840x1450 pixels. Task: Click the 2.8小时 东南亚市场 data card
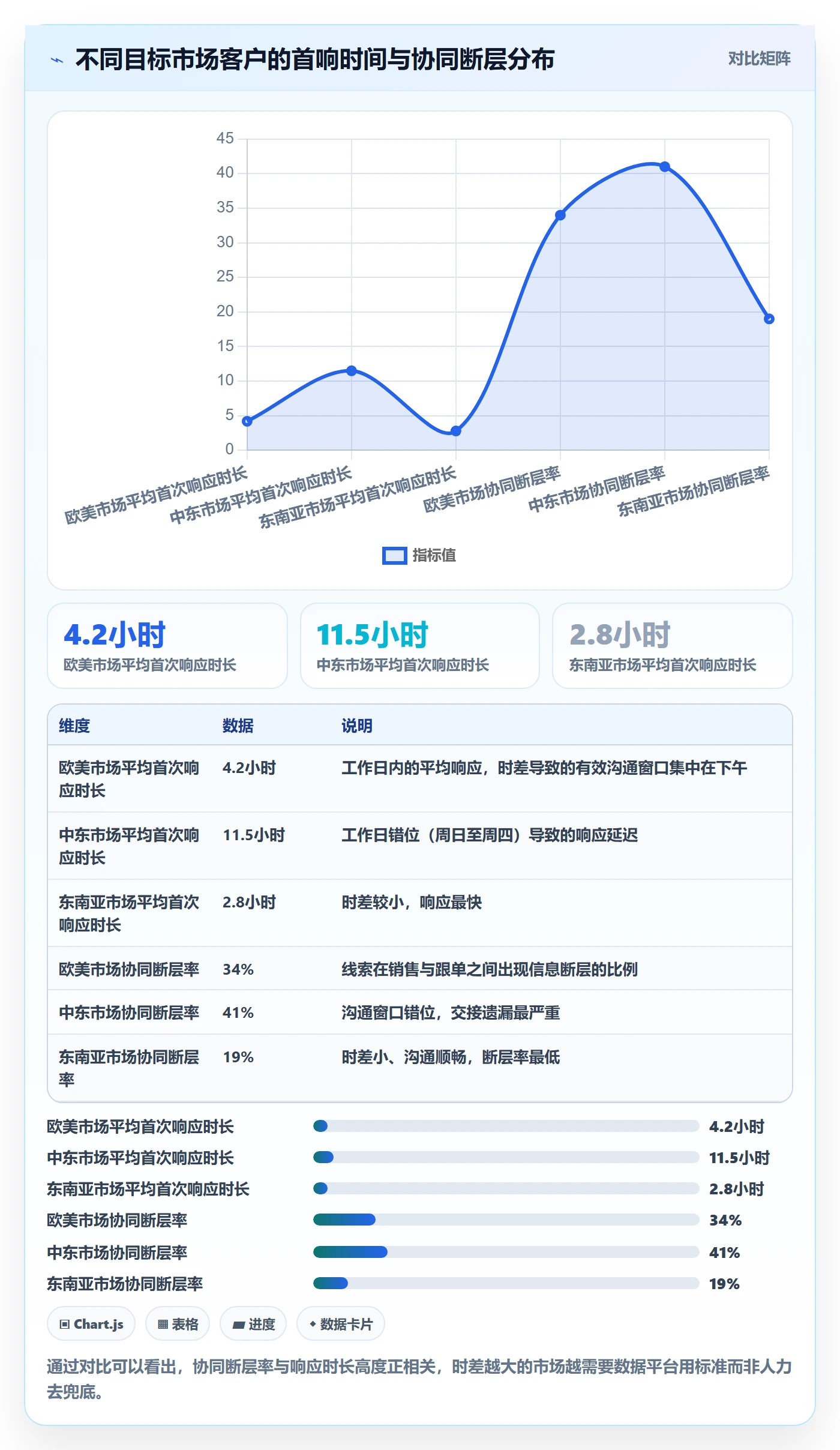coord(673,646)
